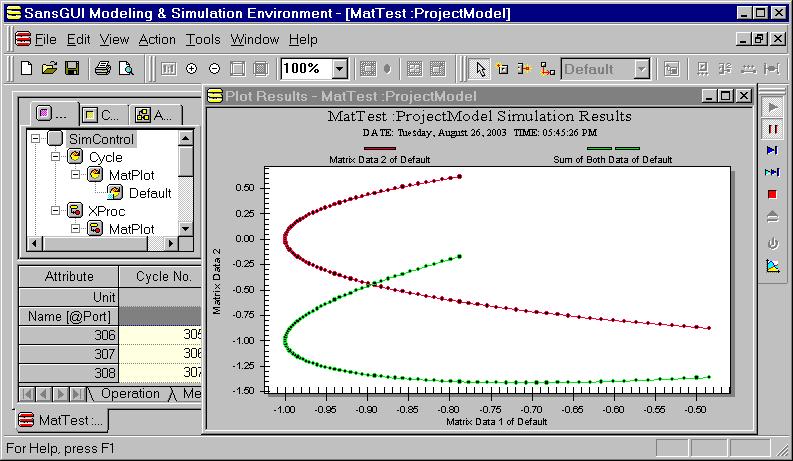793x461 pixels.
Task: Select the arrow pointer tool
Action: pos(479,69)
